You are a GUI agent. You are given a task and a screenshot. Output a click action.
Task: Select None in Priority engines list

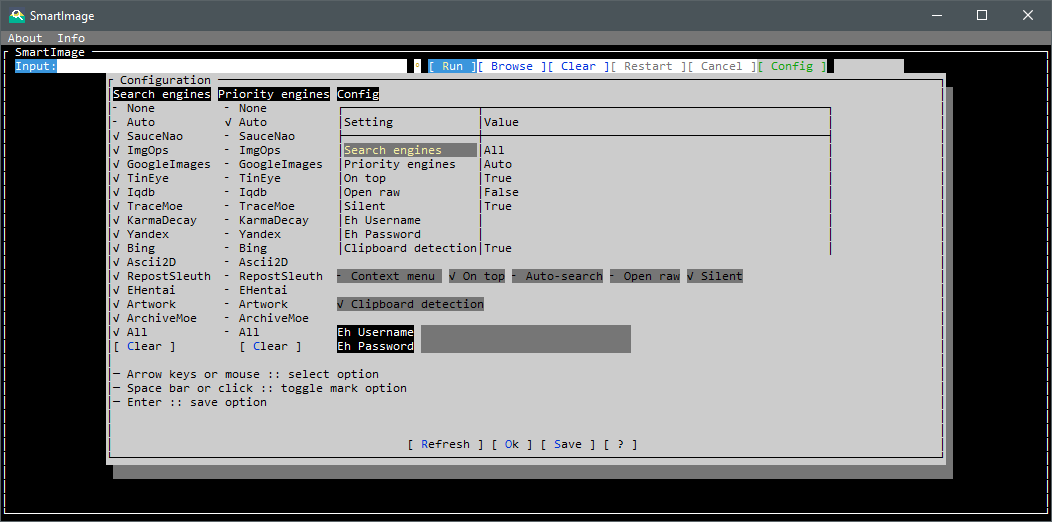(246, 109)
